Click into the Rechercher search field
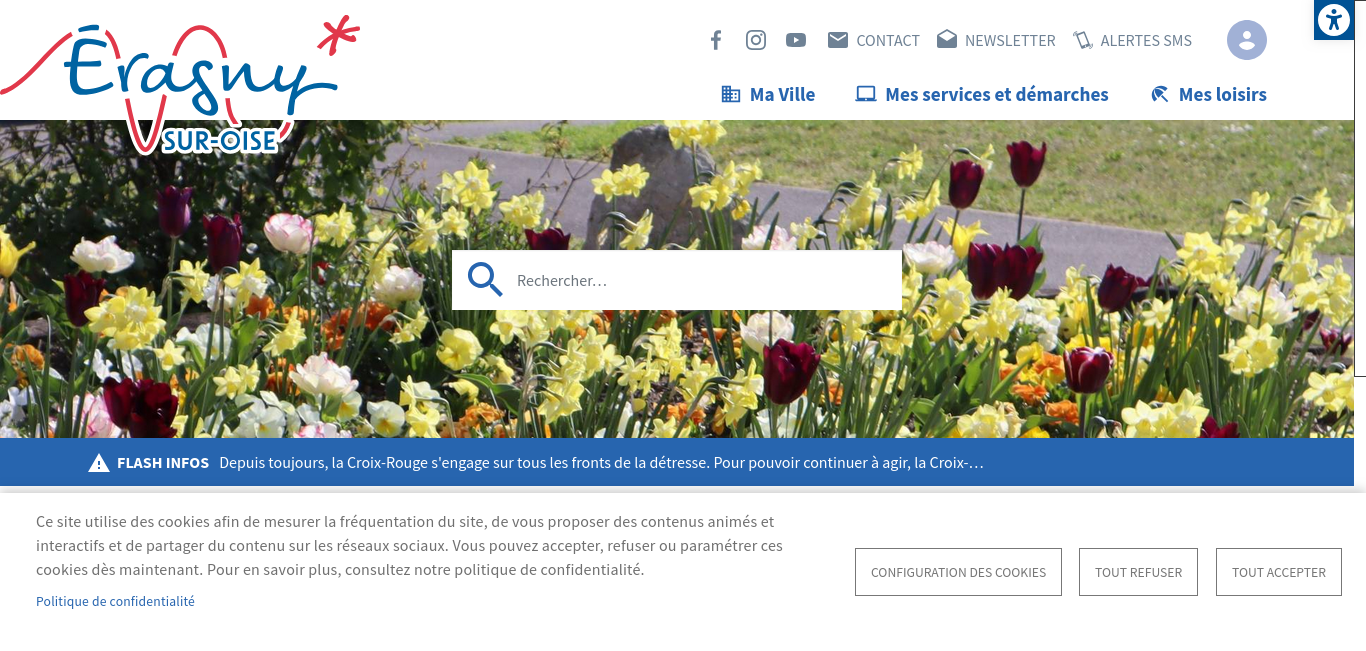 [700, 280]
